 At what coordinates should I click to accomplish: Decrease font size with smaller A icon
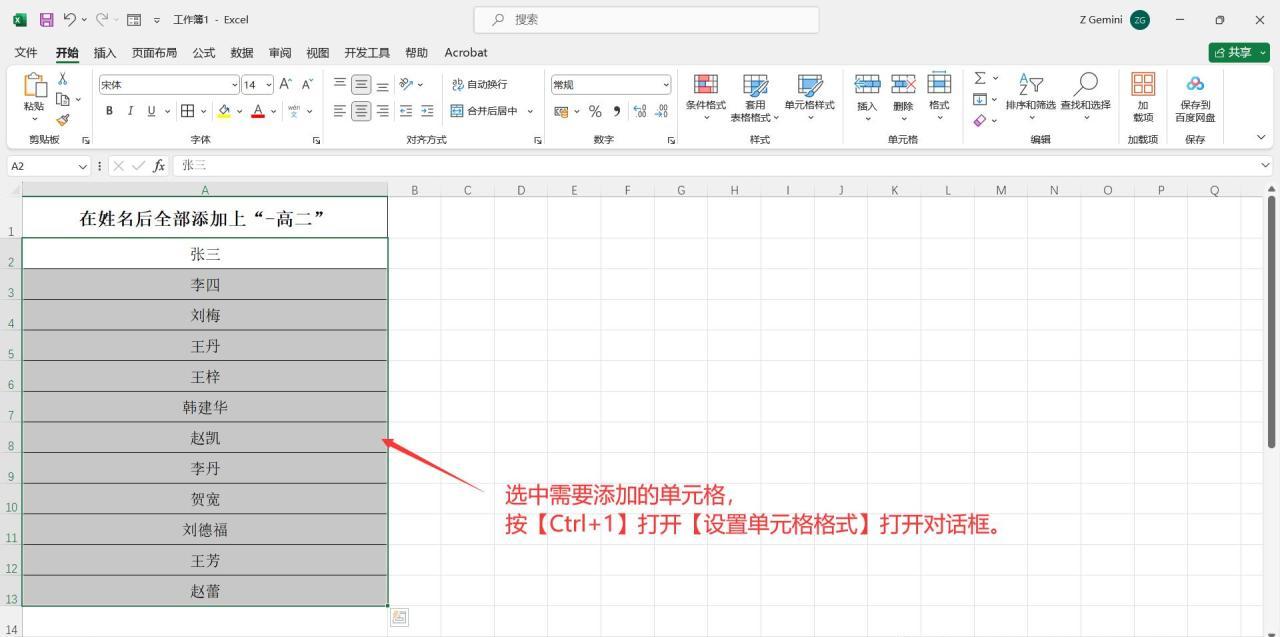307,84
